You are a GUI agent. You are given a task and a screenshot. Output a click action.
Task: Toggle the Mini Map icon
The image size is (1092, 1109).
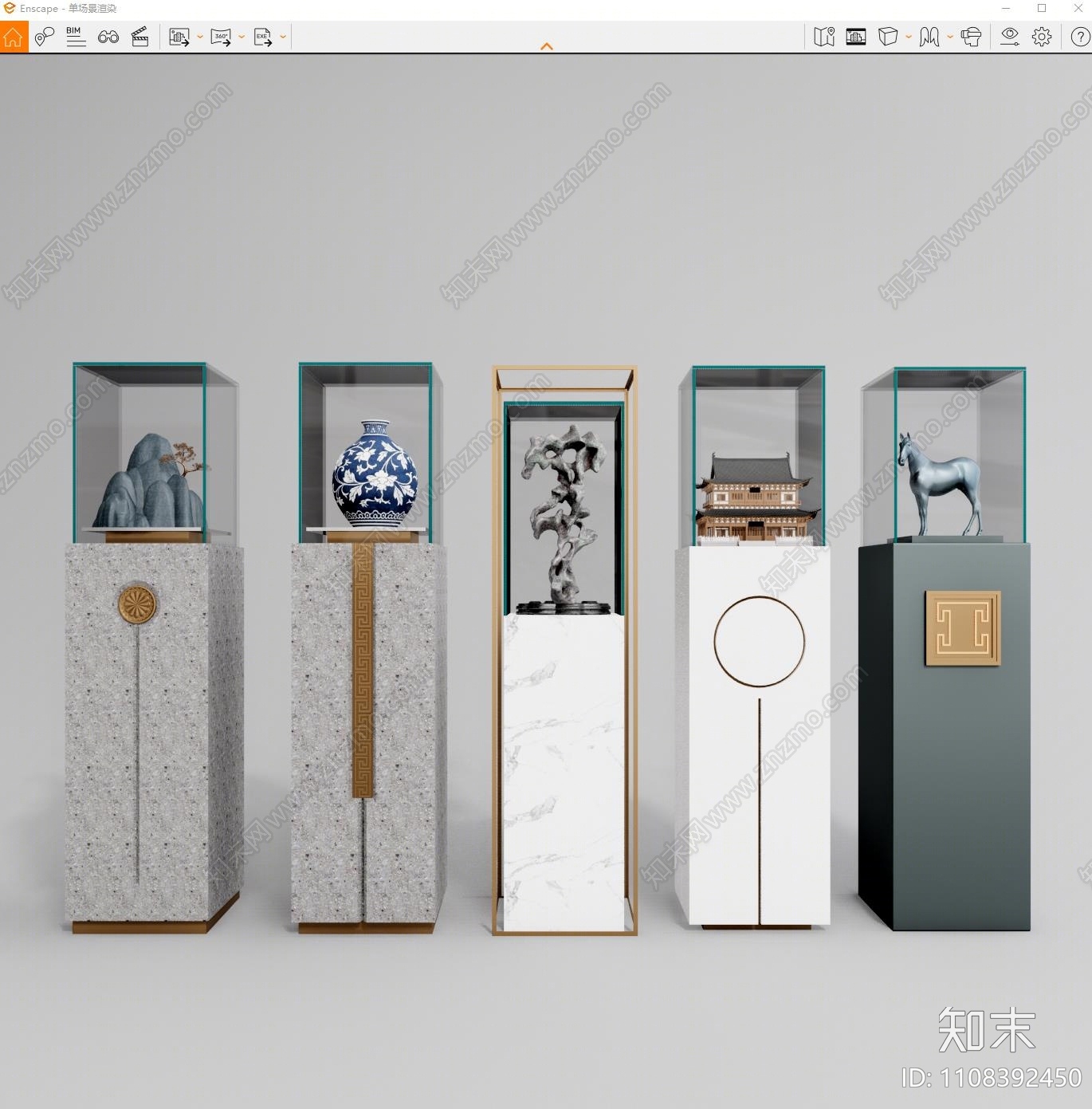pyautogui.click(x=824, y=37)
